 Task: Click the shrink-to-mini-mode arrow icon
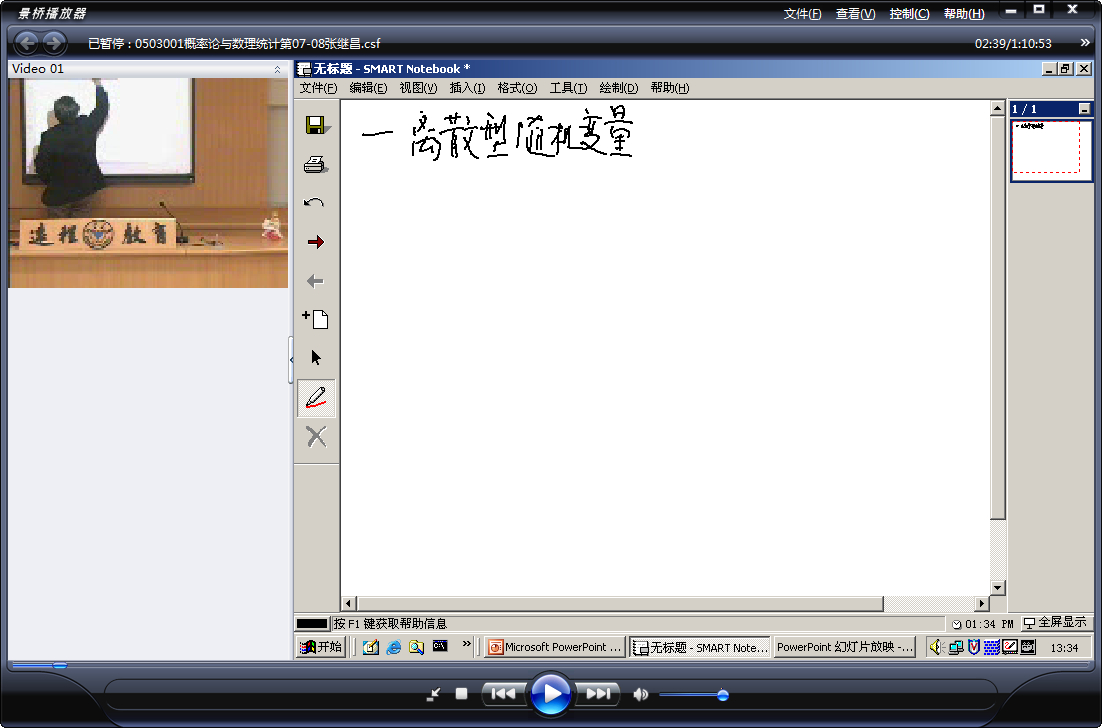tap(434, 694)
